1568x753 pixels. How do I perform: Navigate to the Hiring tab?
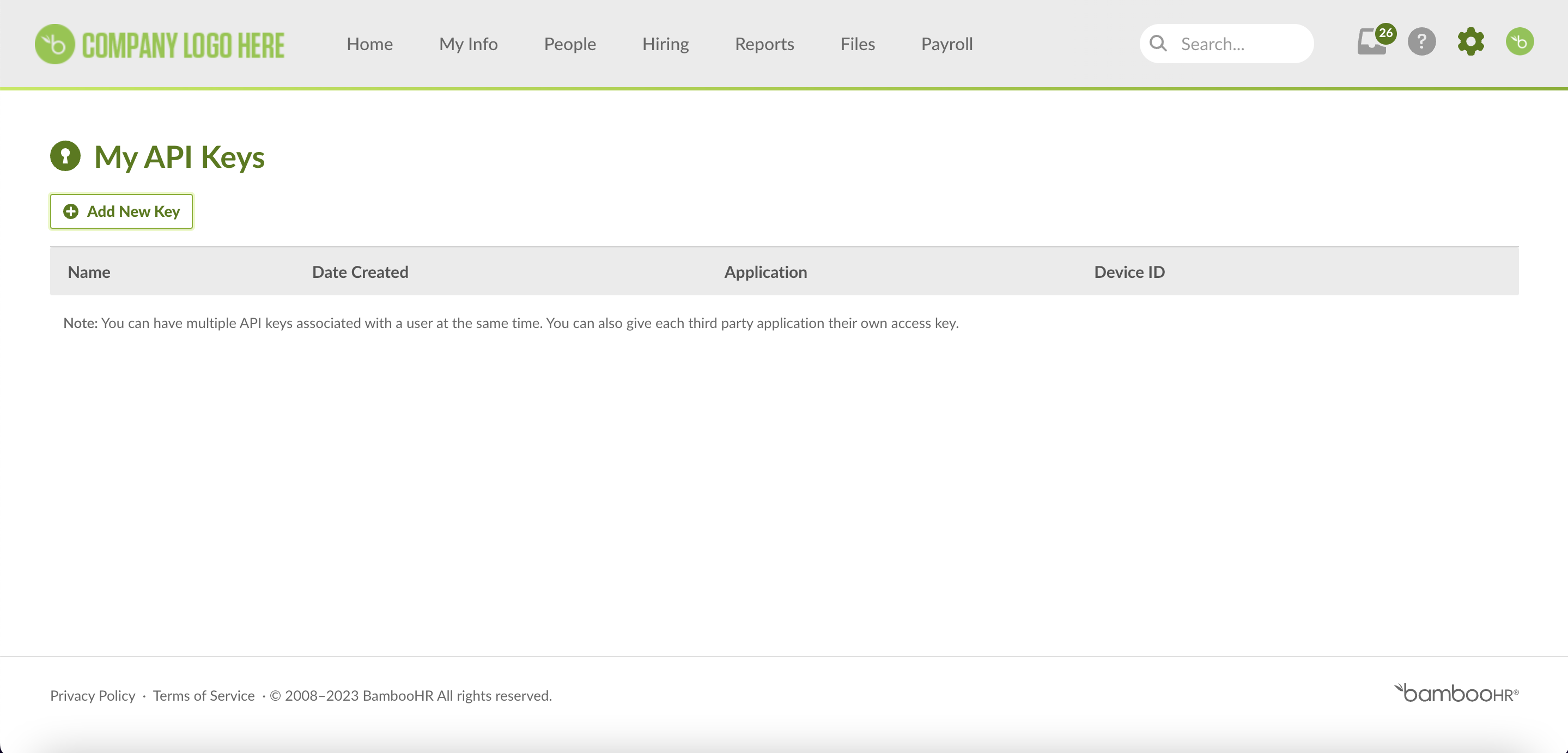(665, 43)
